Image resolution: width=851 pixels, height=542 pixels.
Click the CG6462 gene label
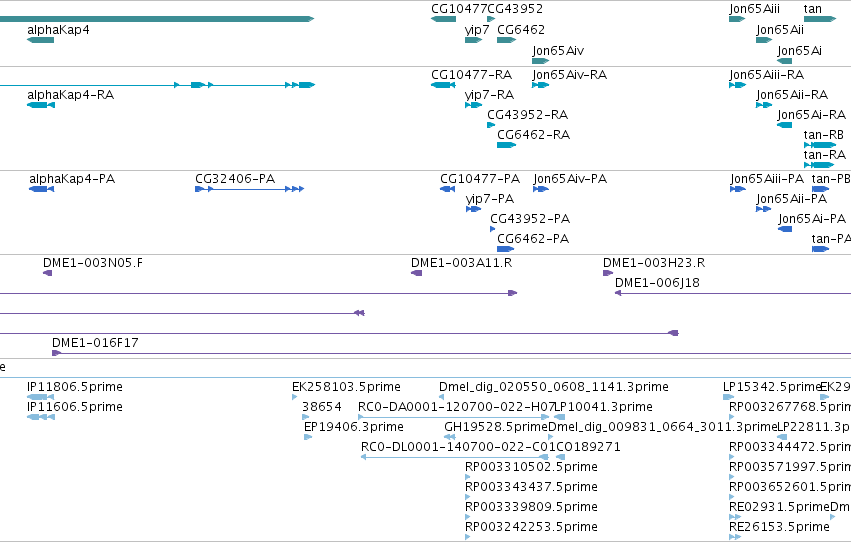[521, 30]
